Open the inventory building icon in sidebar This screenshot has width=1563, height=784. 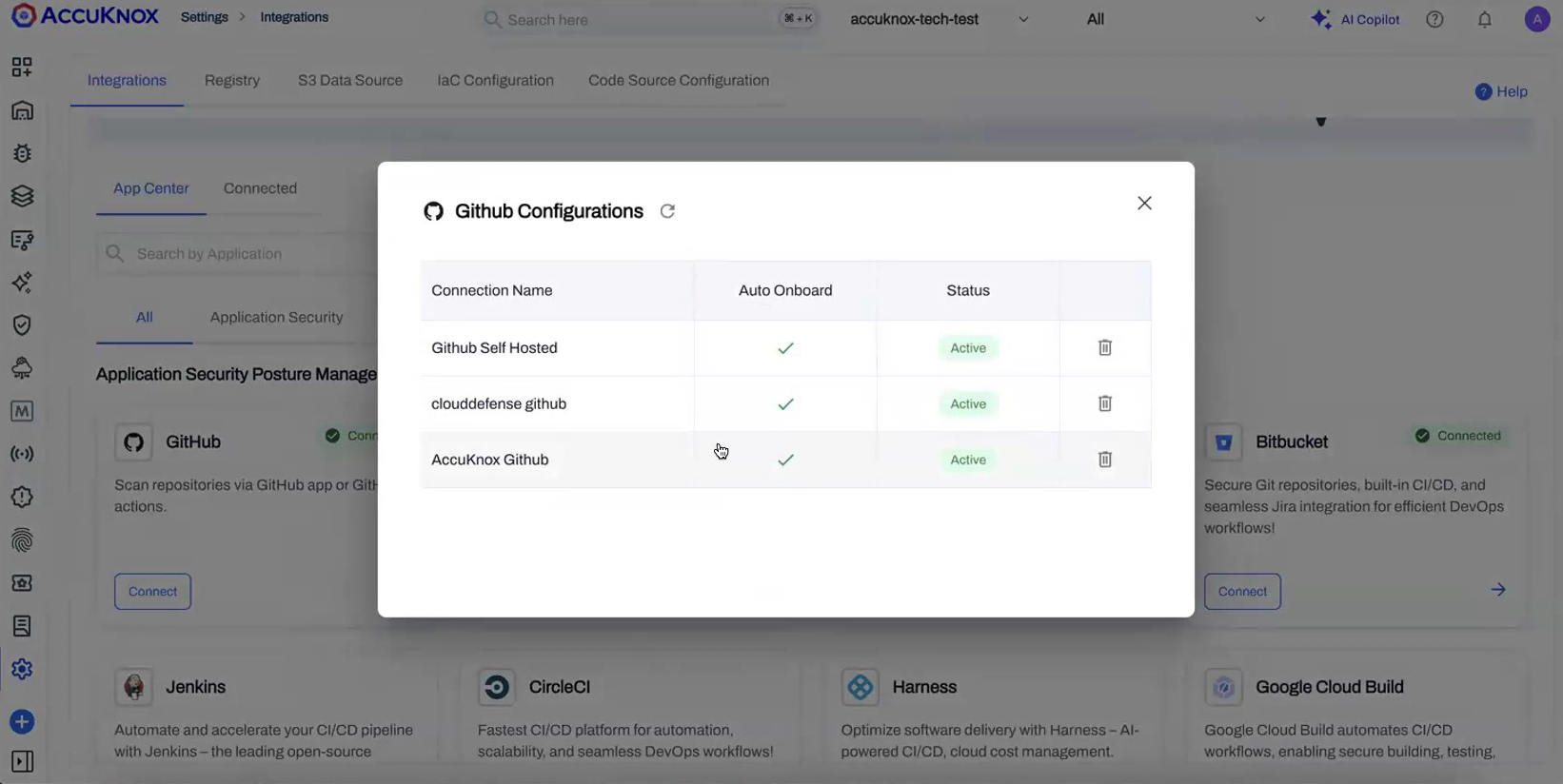pyautogui.click(x=22, y=110)
